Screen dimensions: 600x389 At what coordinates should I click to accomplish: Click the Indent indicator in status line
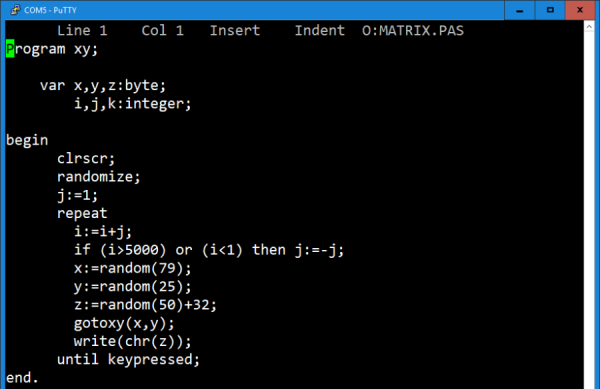[320, 31]
